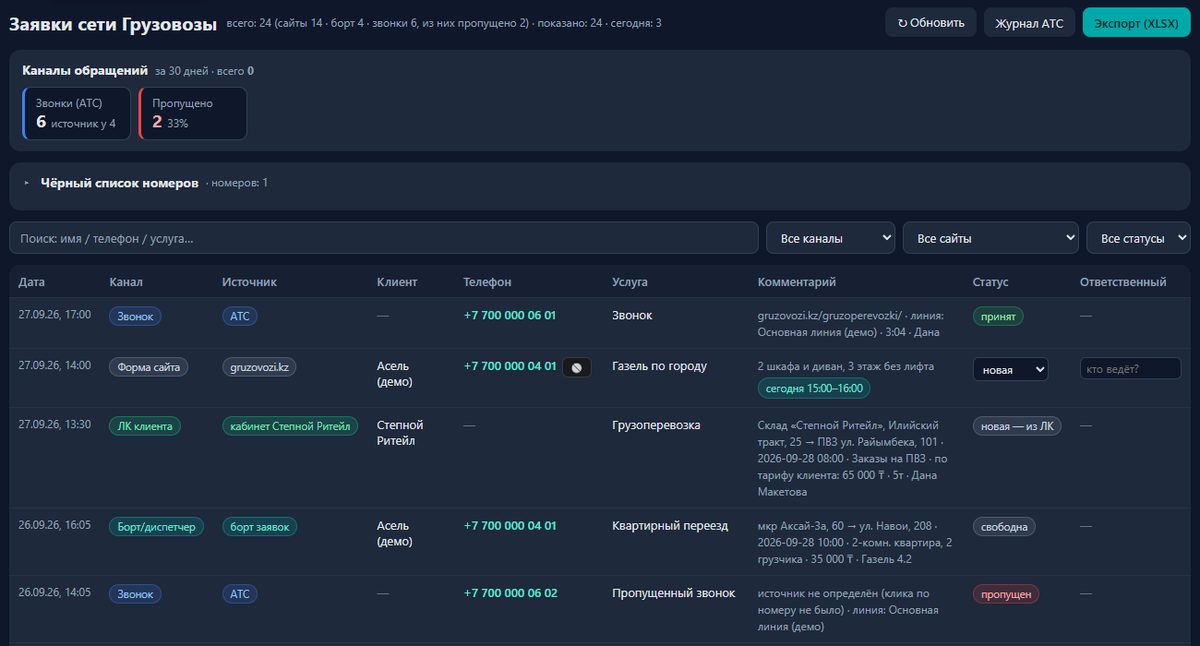The image size is (1200, 646).
Task: Click phone +7 700 000 04 01 in Газель по городу row
Action: click(510, 366)
